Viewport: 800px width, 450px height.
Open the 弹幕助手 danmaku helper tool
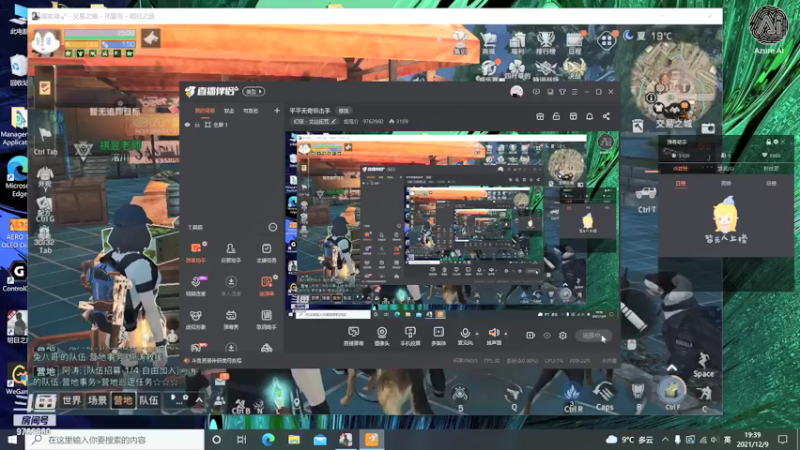pyautogui.click(x=196, y=253)
